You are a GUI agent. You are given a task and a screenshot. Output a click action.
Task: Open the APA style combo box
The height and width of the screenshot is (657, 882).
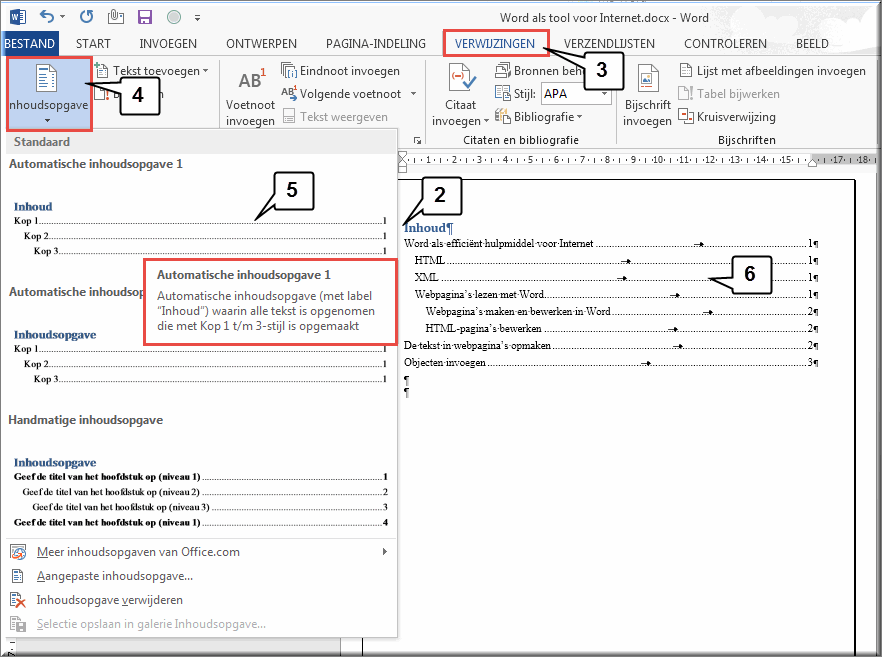pyautogui.click(x=576, y=93)
